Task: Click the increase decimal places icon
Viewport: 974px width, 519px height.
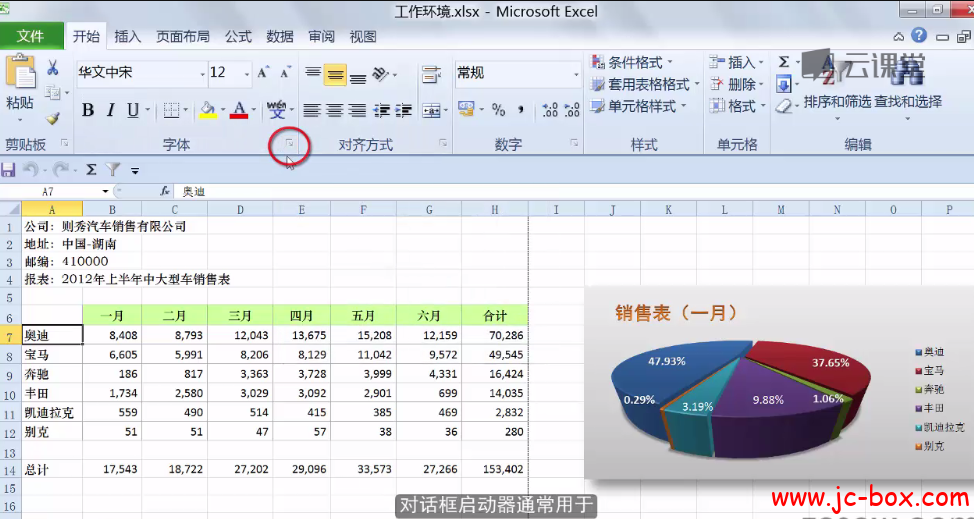Action: point(550,111)
